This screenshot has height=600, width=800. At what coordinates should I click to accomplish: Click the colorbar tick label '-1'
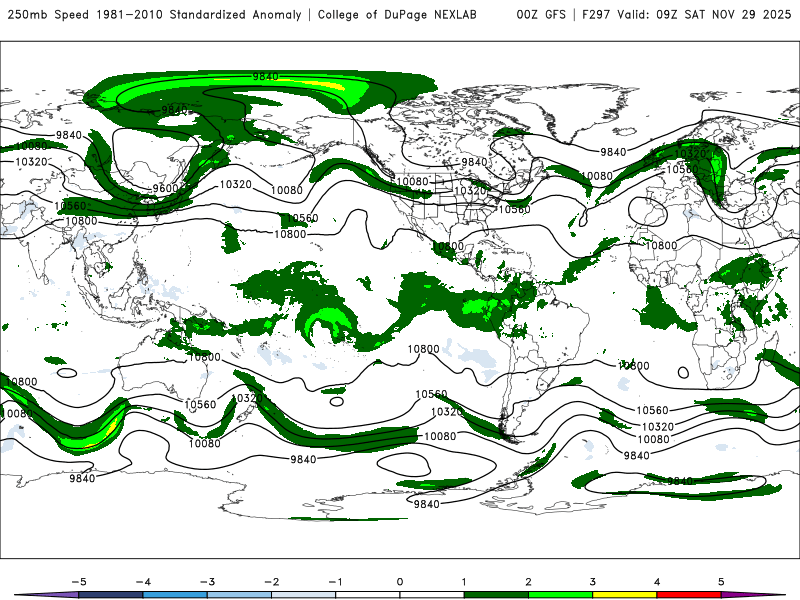click(335, 582)
